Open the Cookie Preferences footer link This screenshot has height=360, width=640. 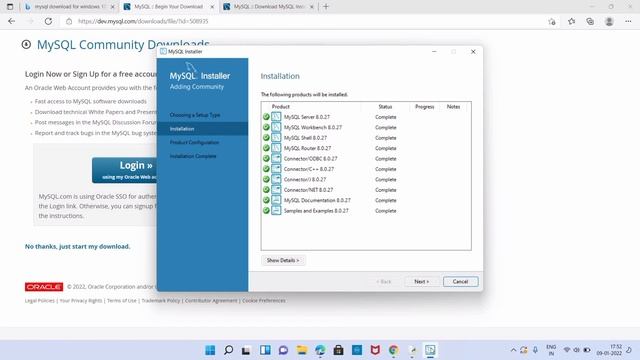point(264,300)
